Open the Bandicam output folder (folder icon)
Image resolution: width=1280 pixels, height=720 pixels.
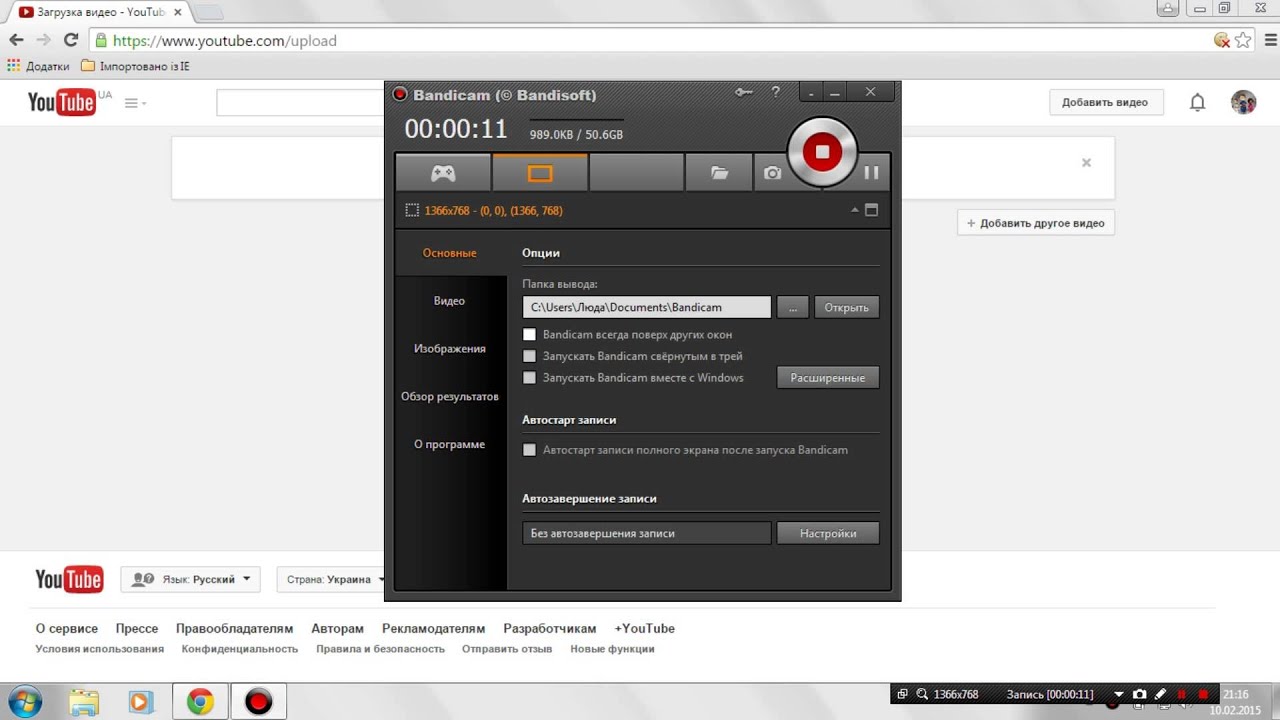[x=719, y=173]
